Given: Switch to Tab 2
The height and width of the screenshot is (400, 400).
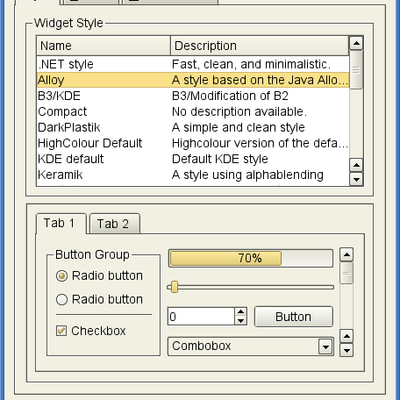Looking at the screenshot, I should pos(114,224).
